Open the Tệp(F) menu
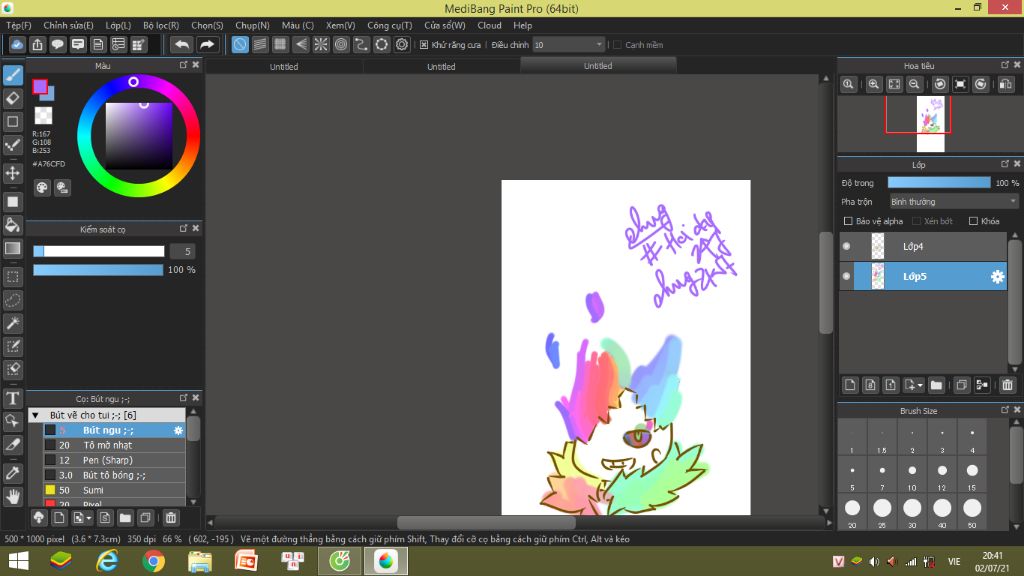Image resolution: width=1024 pixels, height=576 pixels. tap(19, 25)
